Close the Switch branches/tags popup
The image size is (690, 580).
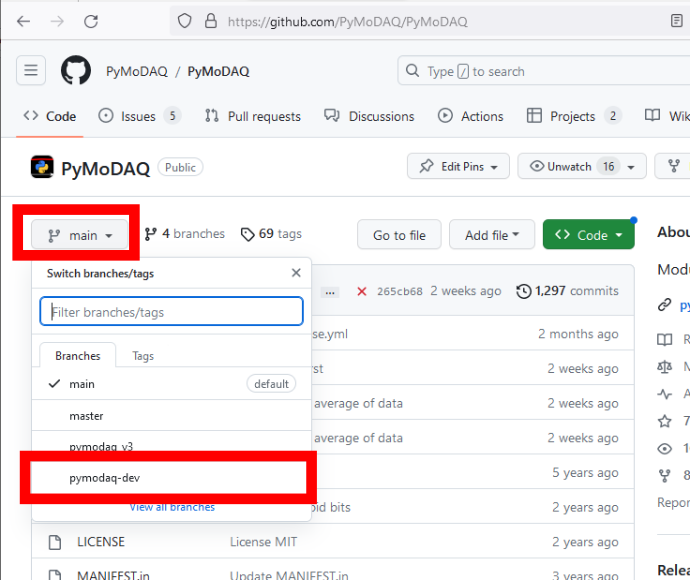tap(296, 273)
